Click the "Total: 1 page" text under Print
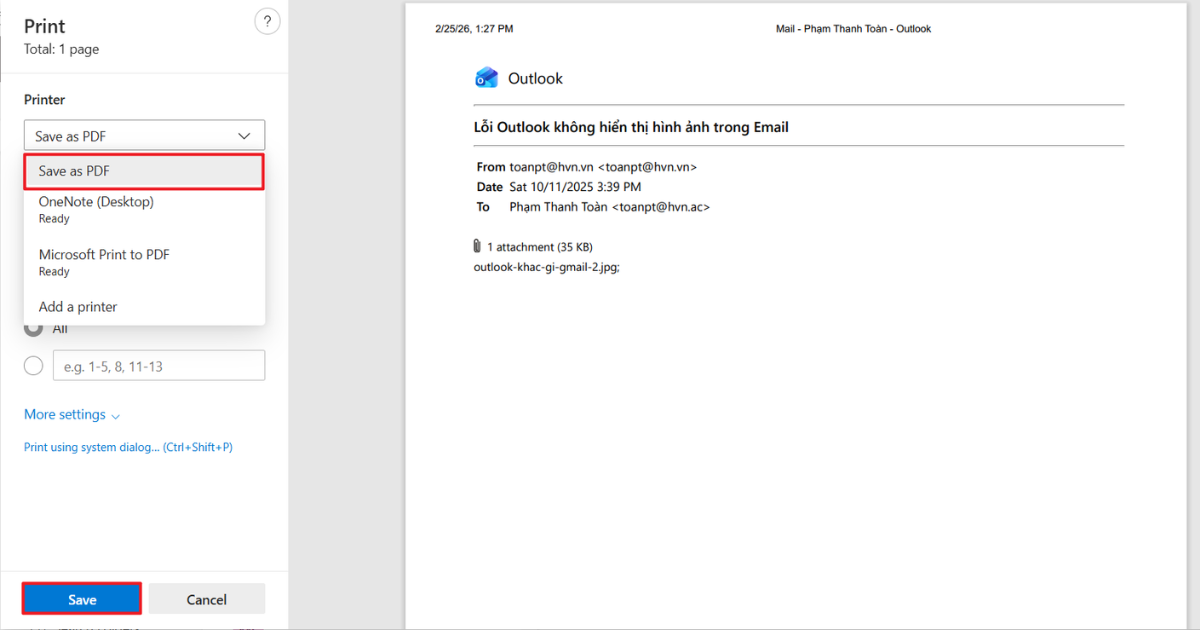Screen dimensions: 1200x630 pos(61,48)
